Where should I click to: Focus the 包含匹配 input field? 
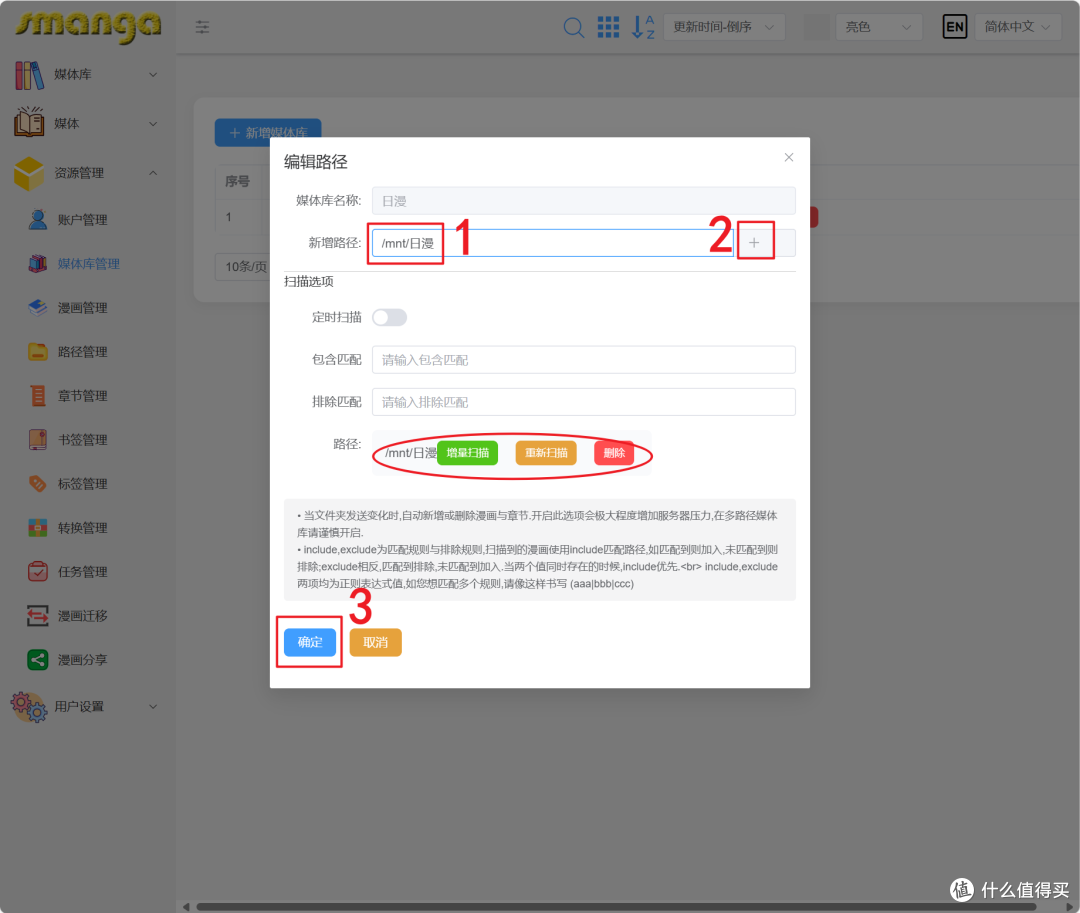click(583, 359)
